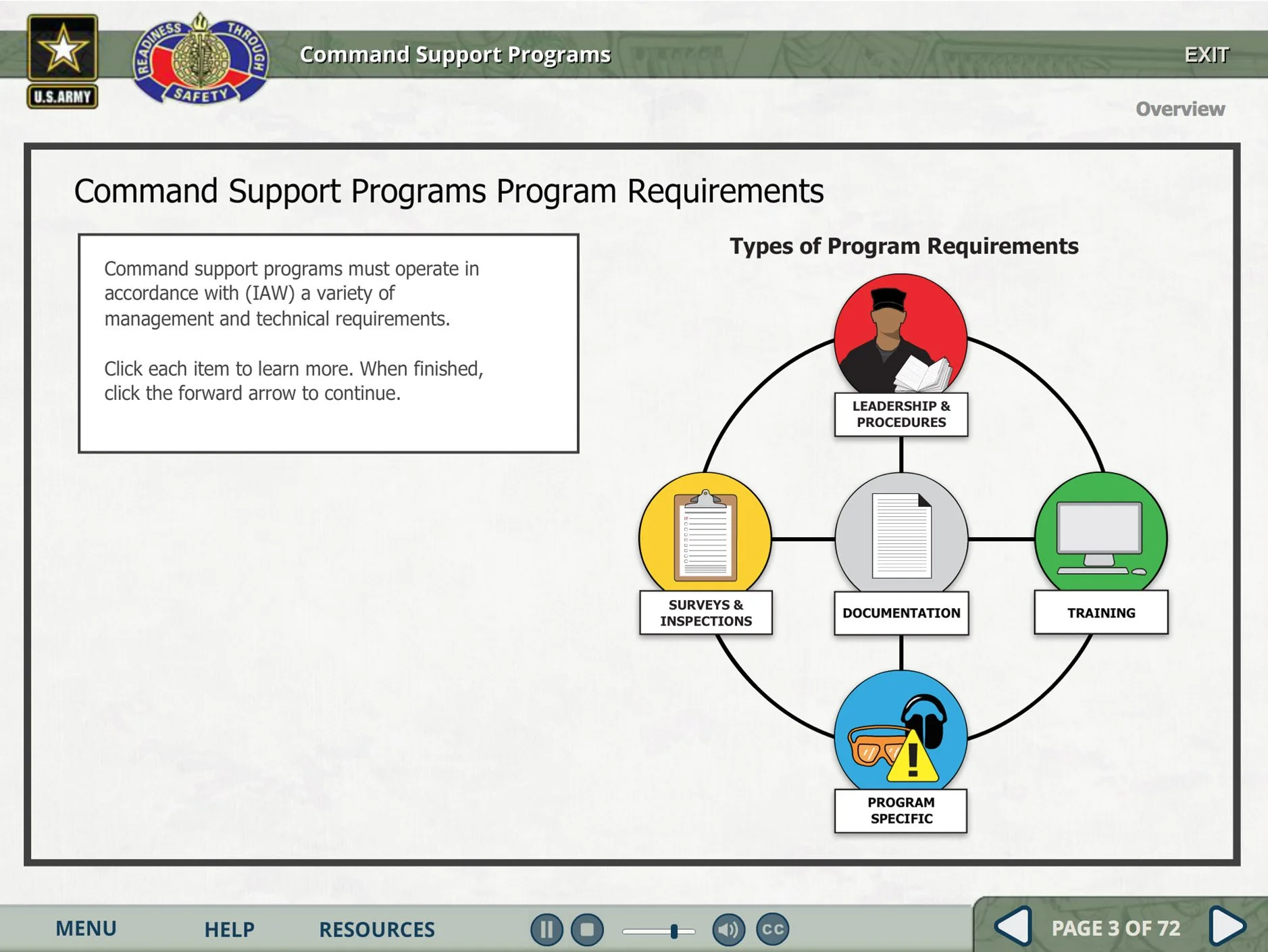Click the Training computer monitor icon

1100,533
